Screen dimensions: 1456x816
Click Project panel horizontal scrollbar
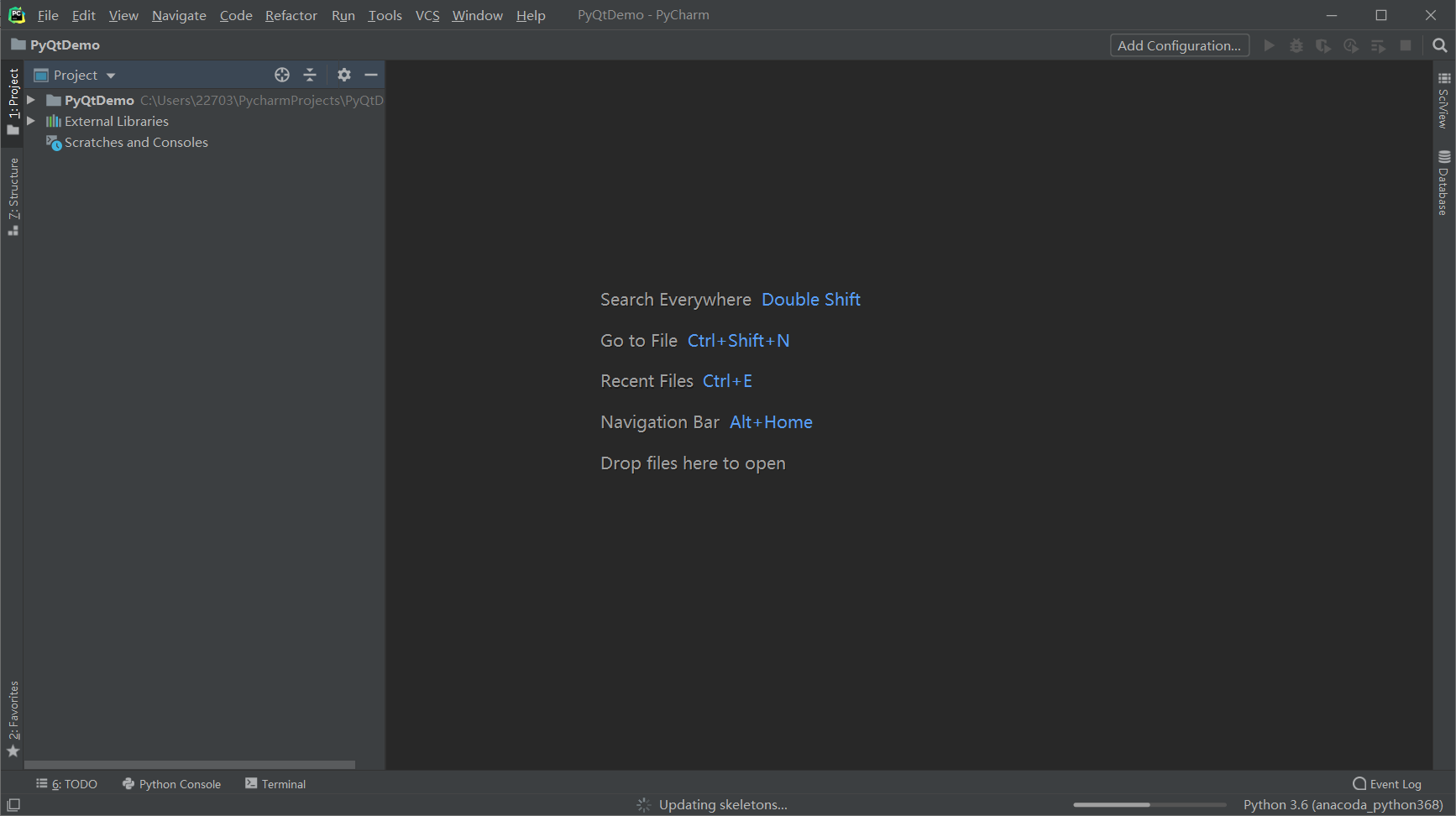[190, 765]
